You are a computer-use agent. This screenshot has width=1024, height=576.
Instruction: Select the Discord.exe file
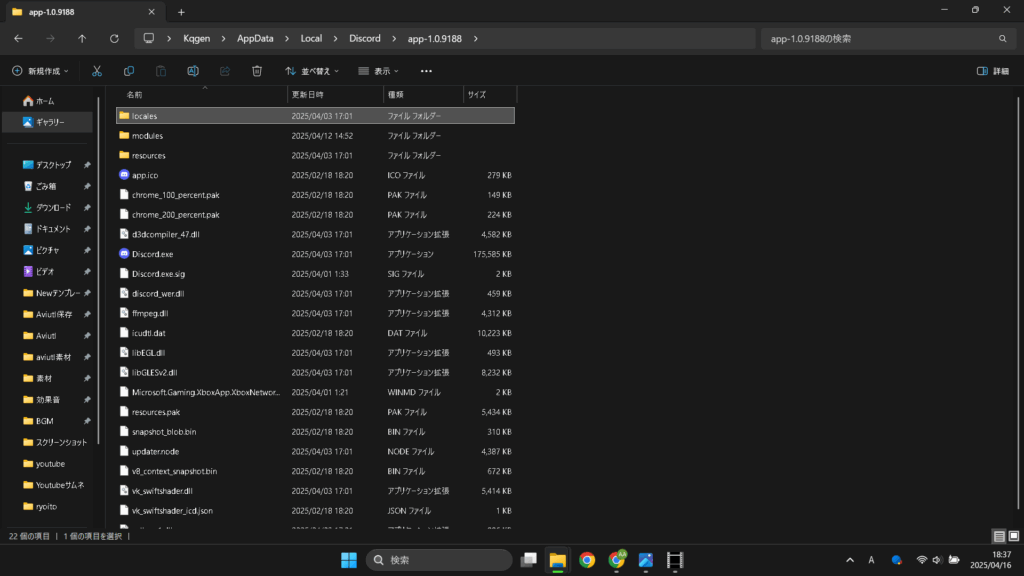point(153,254)
